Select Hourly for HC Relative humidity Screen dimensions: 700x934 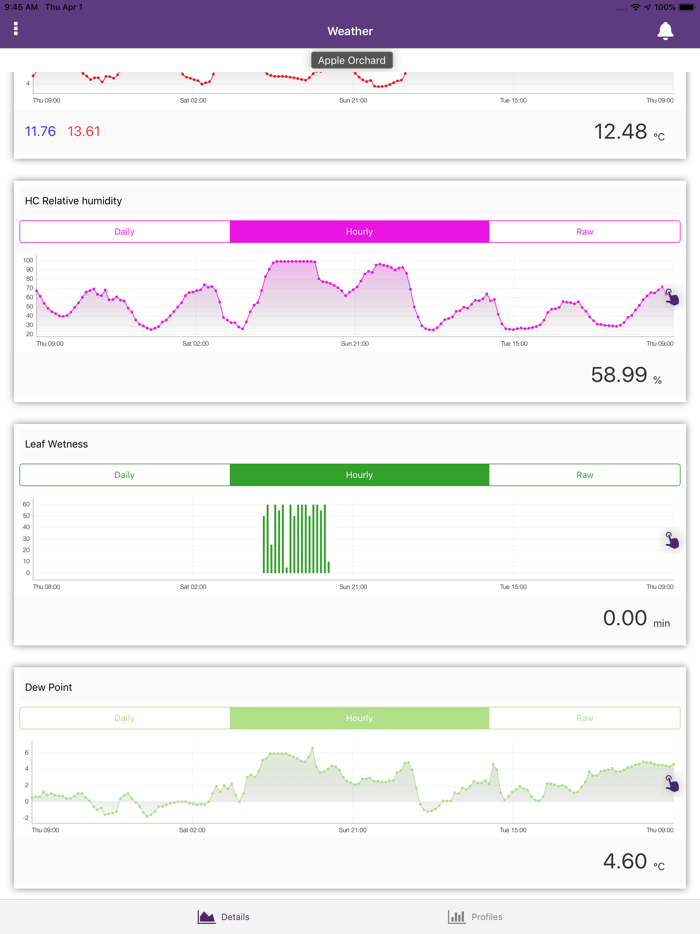tap(359, 232)
